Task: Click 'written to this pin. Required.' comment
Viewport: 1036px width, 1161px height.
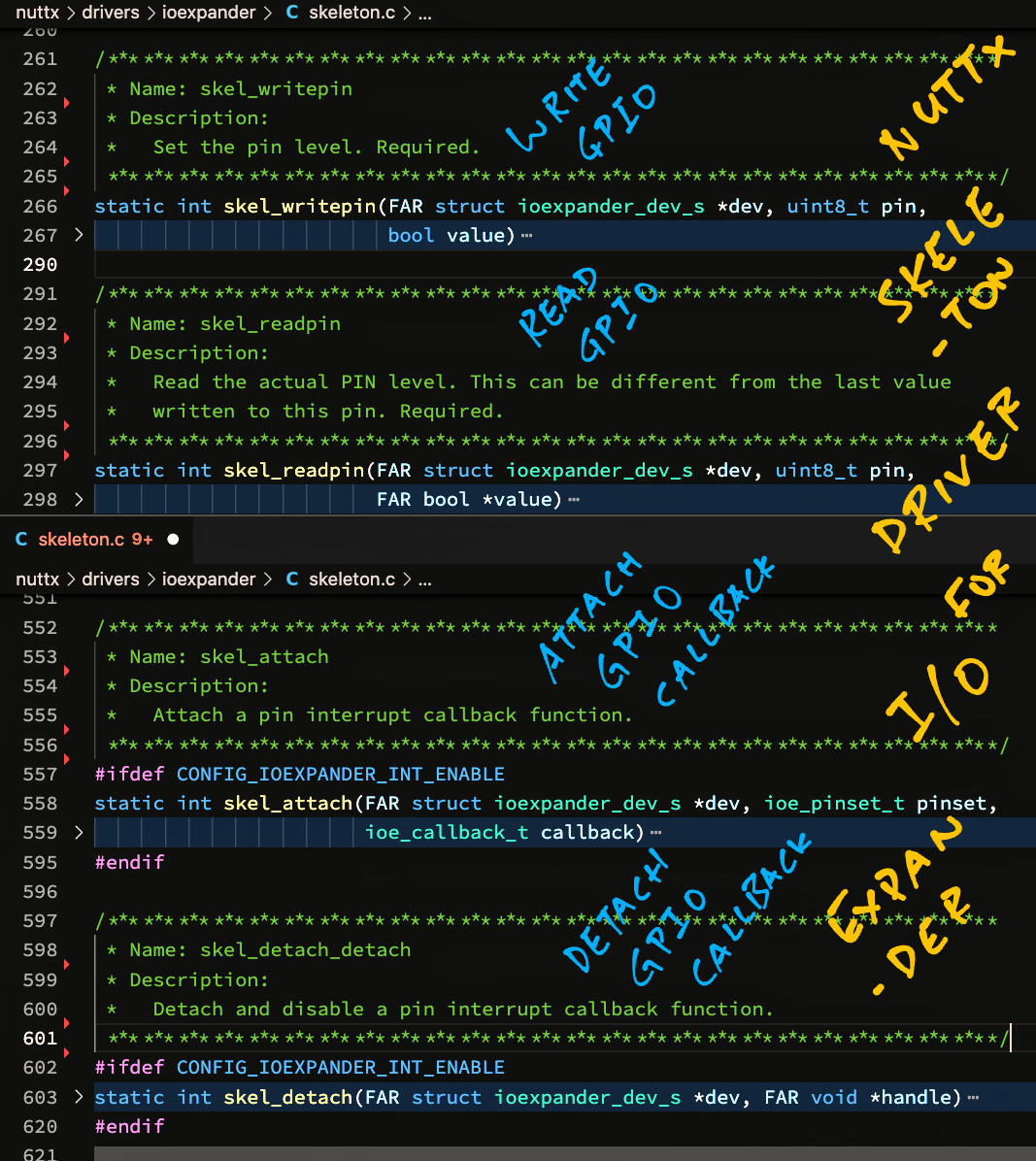Action: (x=328, y=412)
